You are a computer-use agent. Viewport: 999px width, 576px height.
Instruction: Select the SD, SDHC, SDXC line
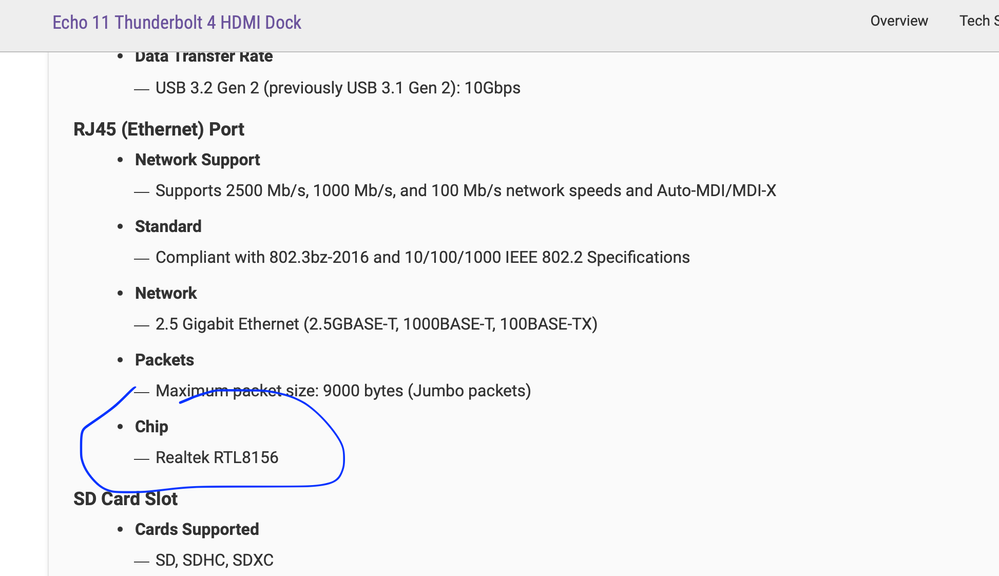(214, 561)
